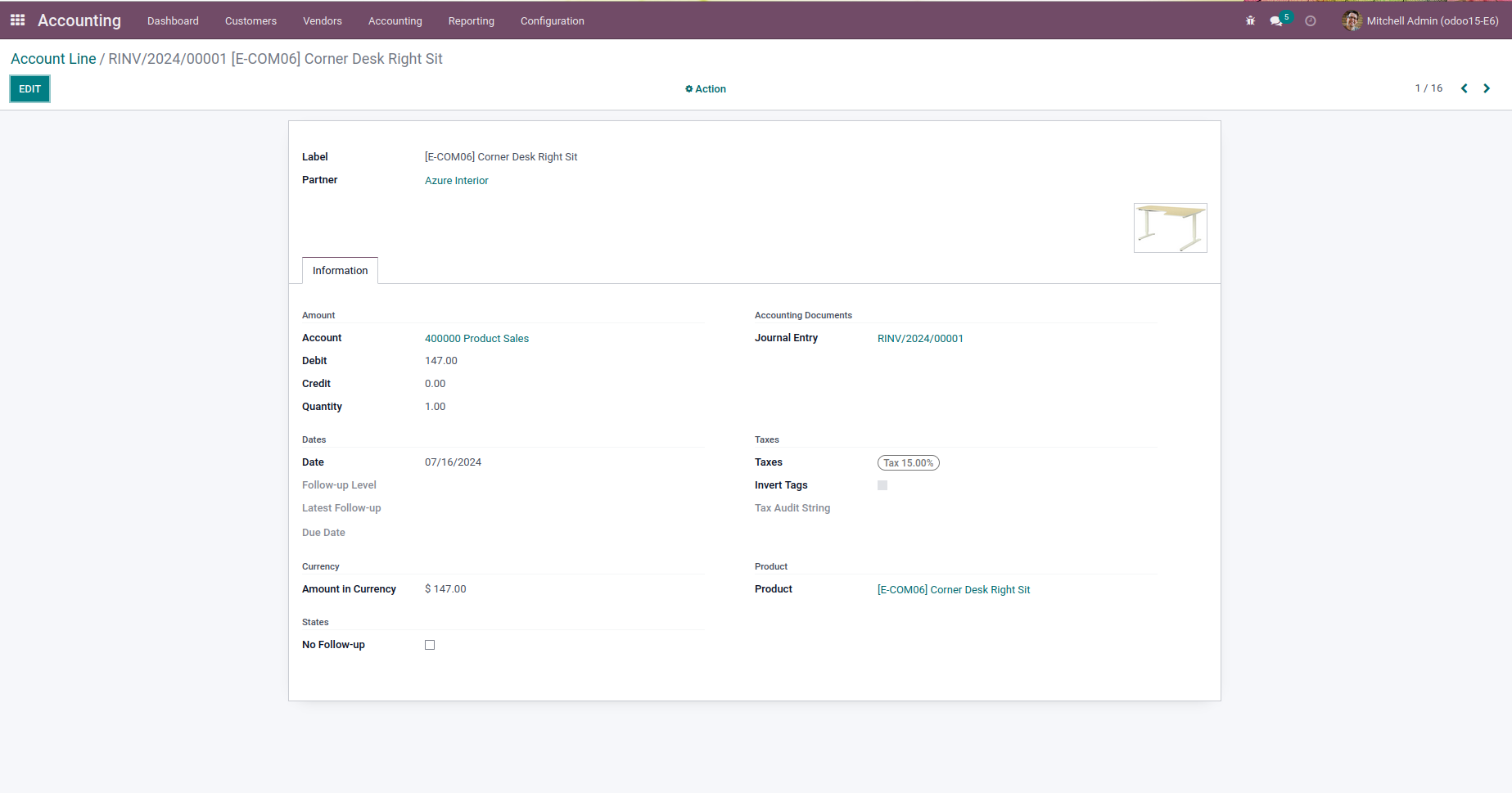Click the Amount in Currency $ 147.00
The width and height of the screenshot is (1512, 793).
pos(445,589)
